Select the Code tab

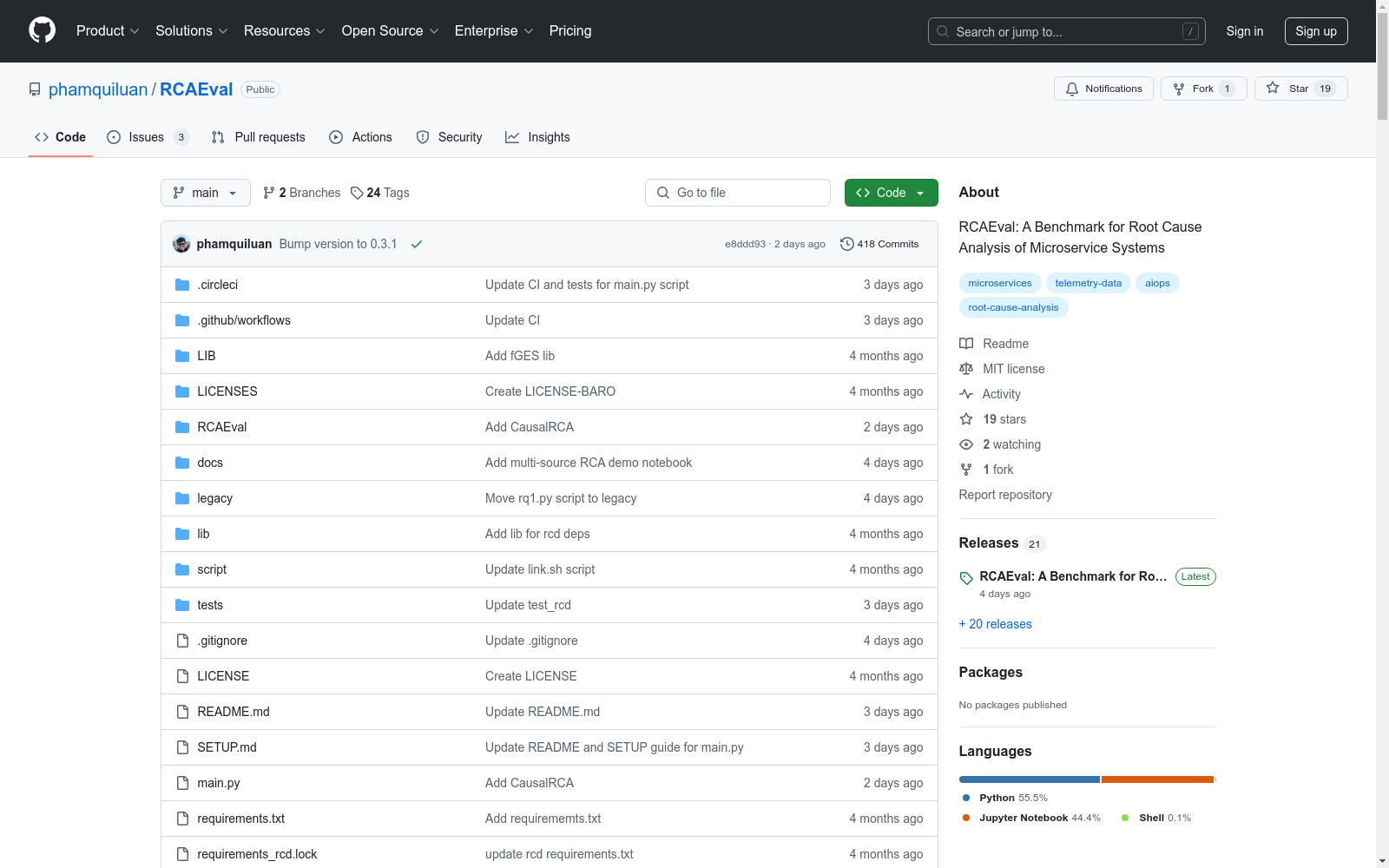[61, 137]
